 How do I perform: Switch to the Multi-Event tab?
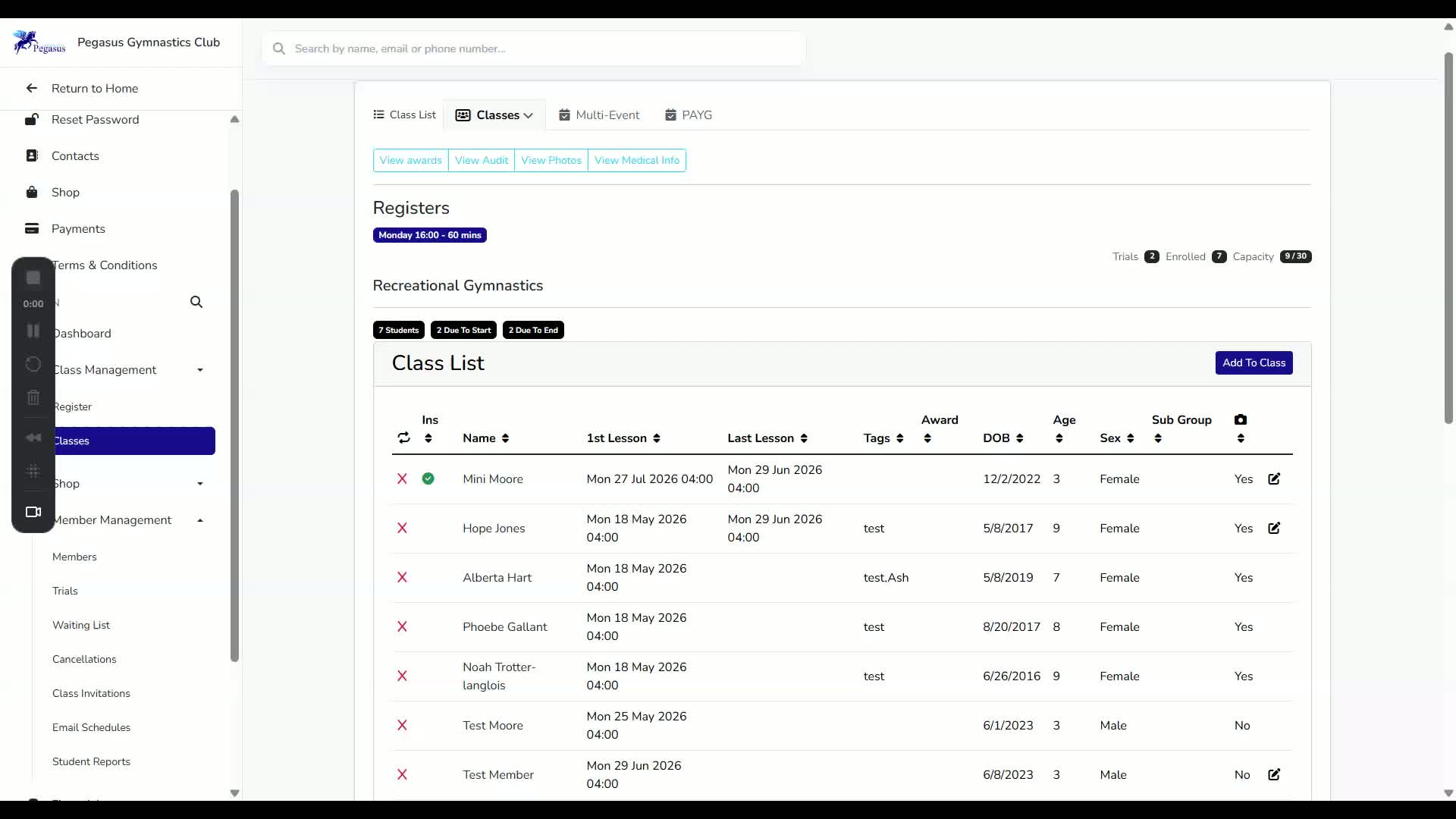[599, 115]
